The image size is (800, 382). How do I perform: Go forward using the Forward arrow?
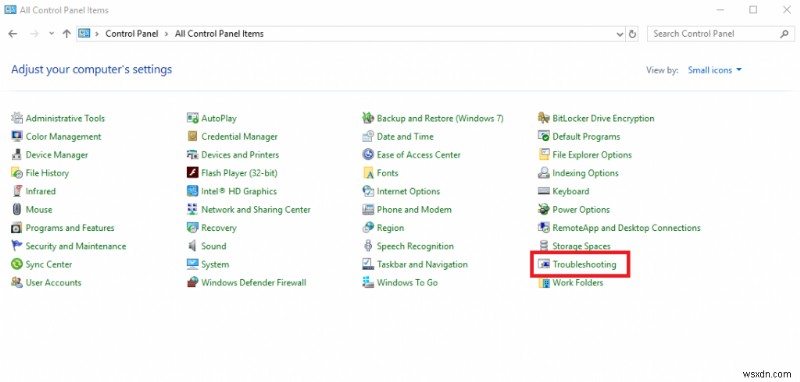click(x=34, y=34)
